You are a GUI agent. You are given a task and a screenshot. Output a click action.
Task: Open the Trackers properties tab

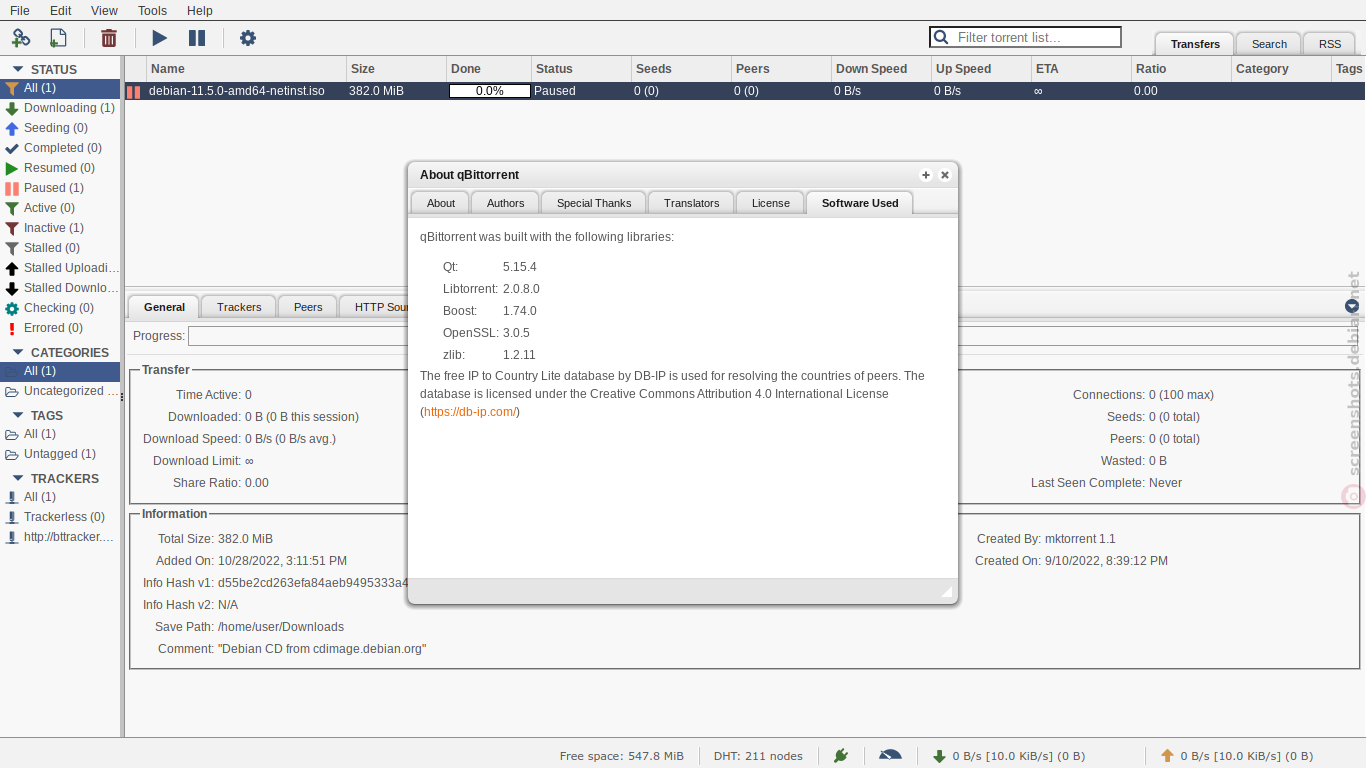239,307
